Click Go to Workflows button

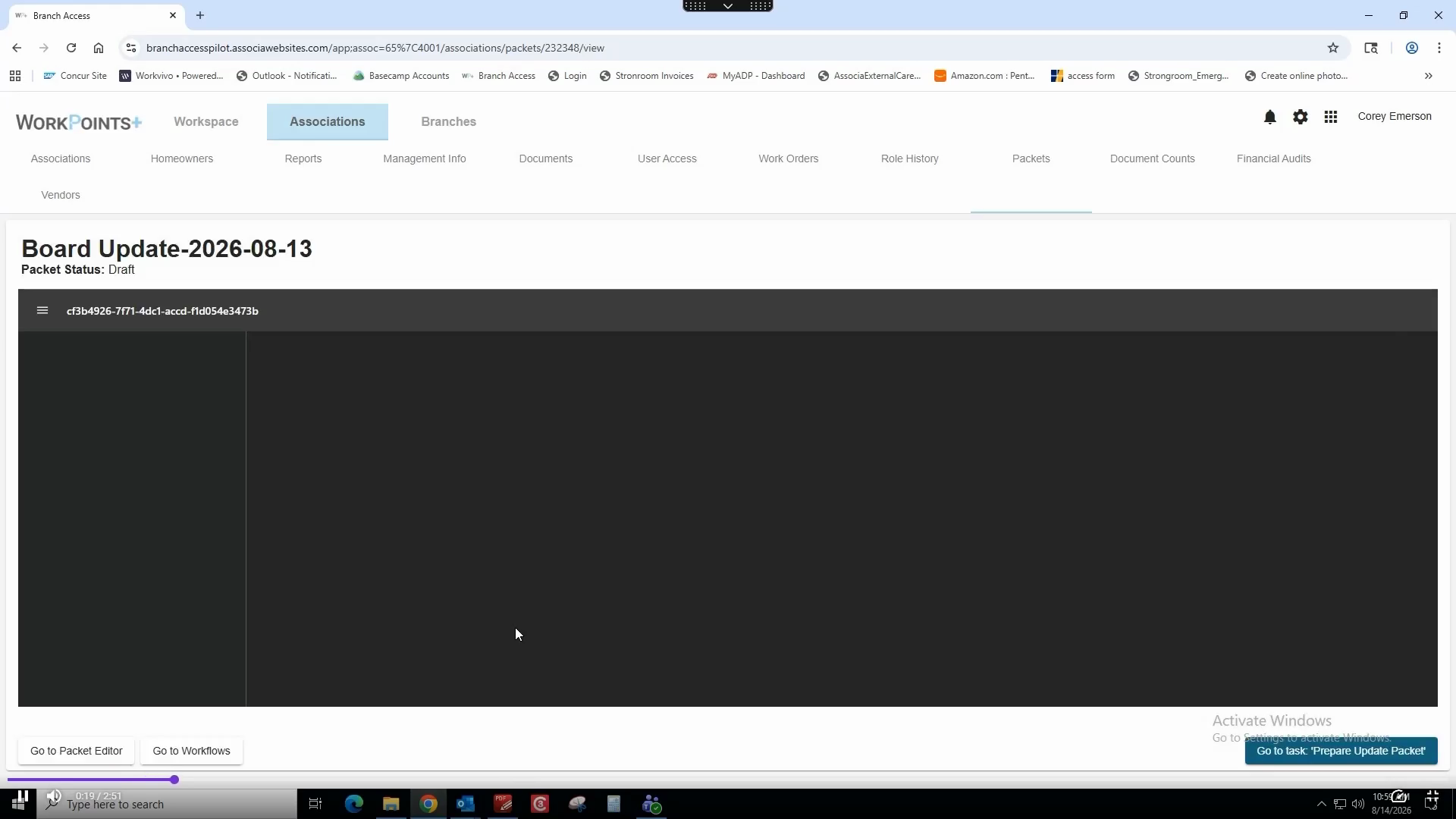[x=191, y=751]
